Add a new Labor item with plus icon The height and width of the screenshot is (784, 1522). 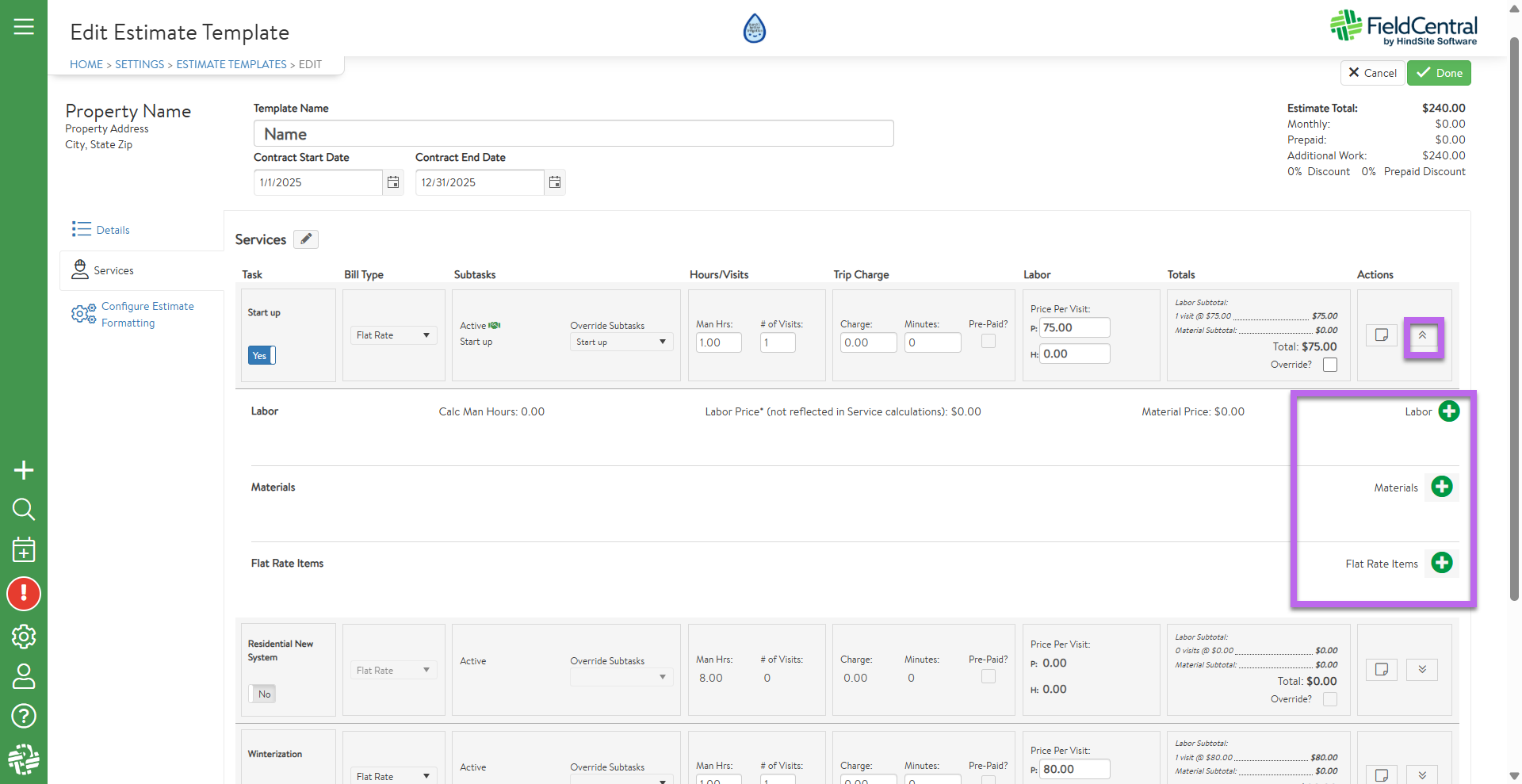point(1448,411)
